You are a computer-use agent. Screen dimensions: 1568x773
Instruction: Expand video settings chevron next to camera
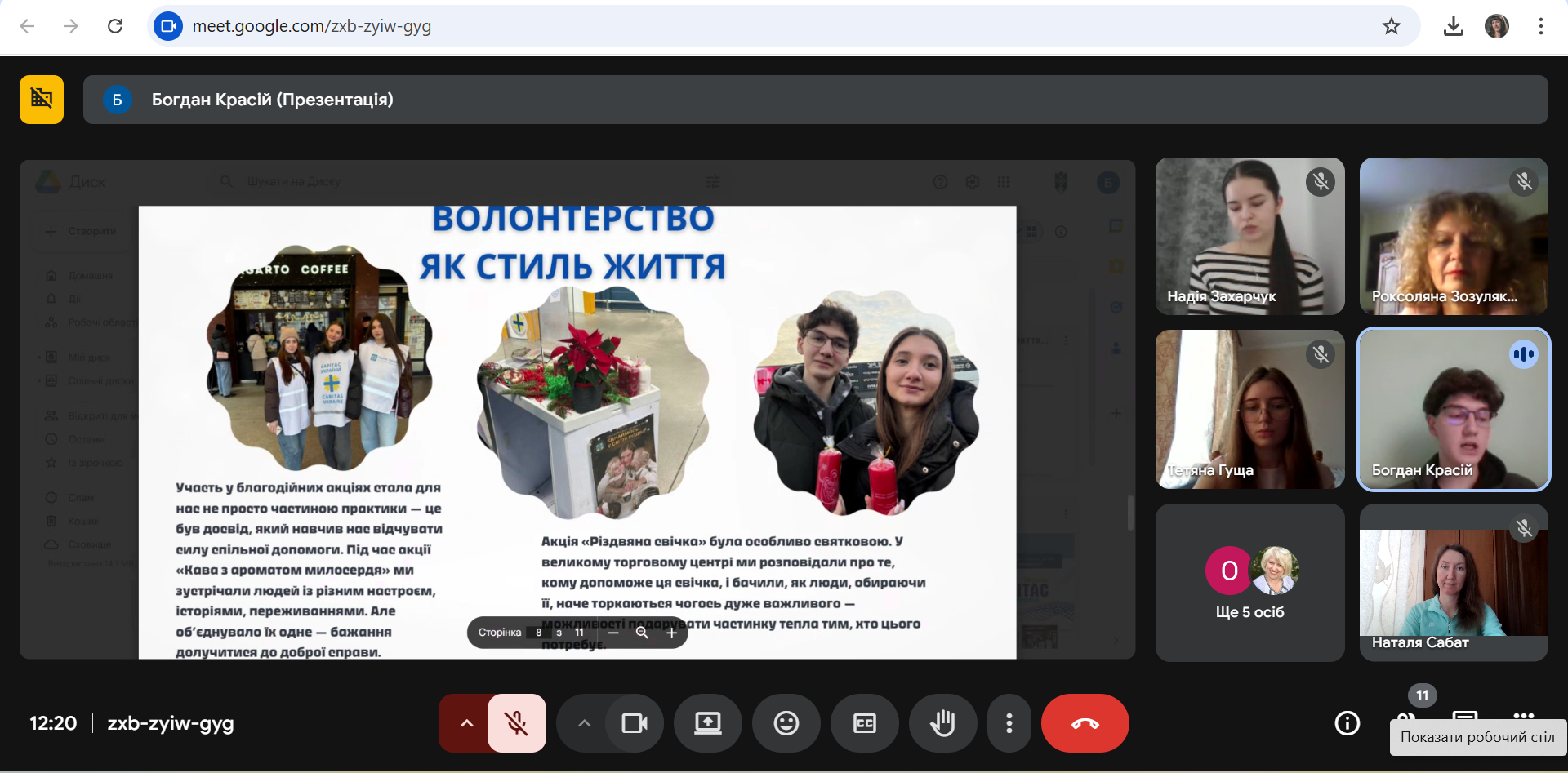pos(584,723)
